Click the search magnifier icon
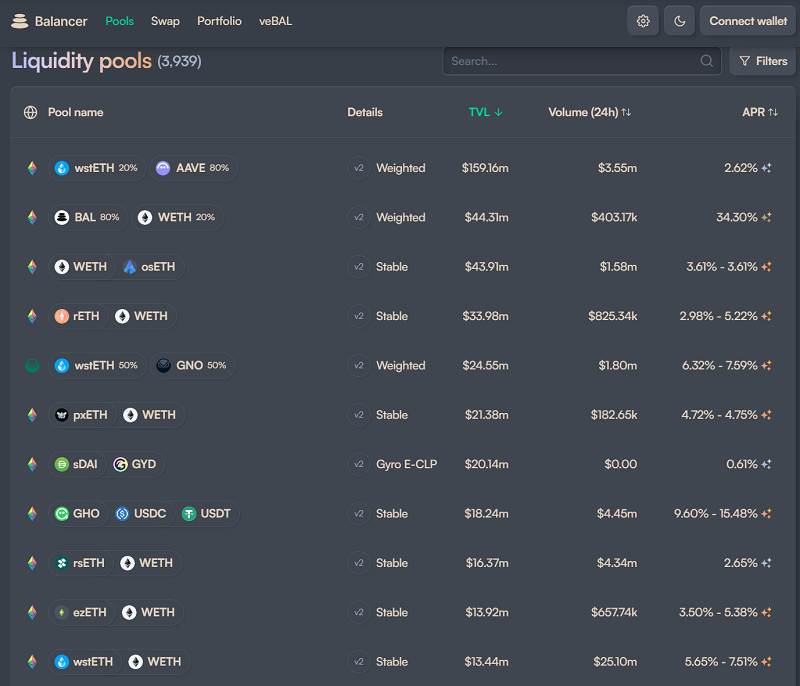The height and width of the screenshot is (686, 800). coord(706,61)
